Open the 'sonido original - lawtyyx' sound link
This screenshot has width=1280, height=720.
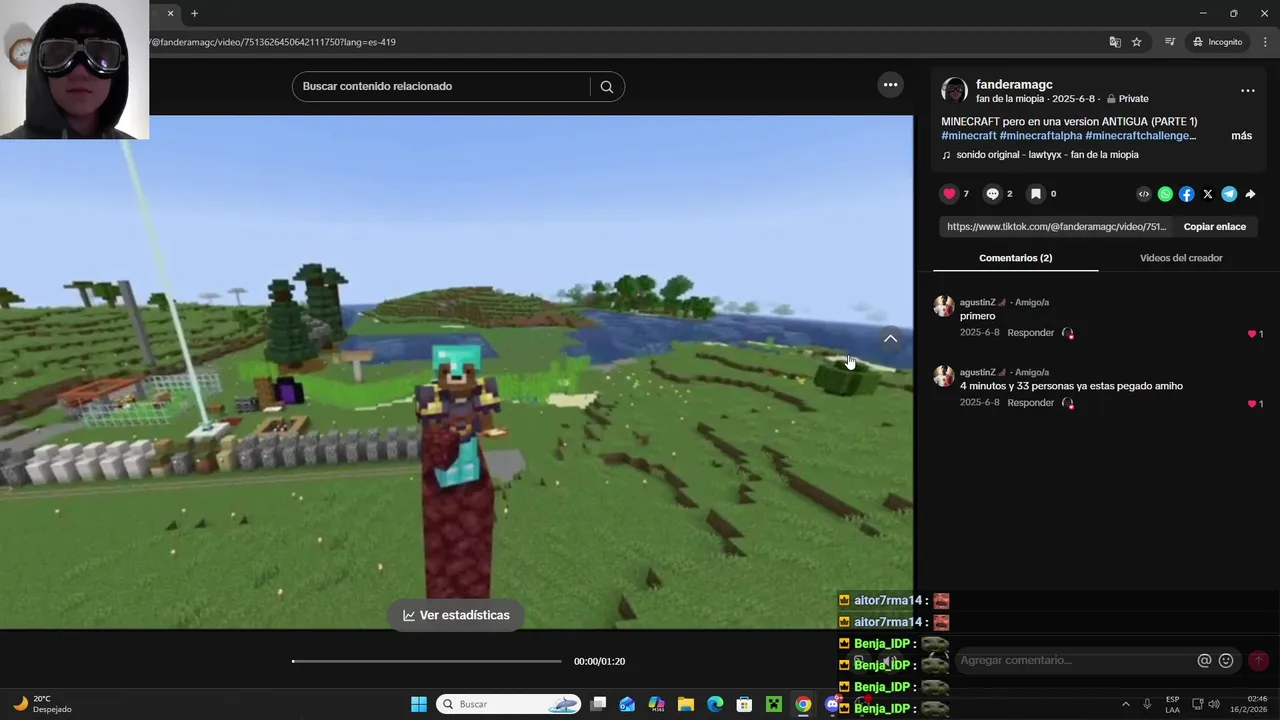(1047, 155)
